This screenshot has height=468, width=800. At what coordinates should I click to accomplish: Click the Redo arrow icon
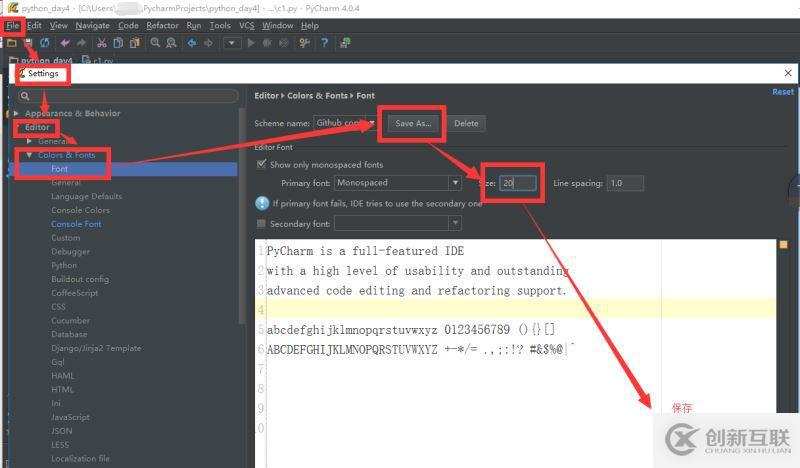tap(81, 43)
